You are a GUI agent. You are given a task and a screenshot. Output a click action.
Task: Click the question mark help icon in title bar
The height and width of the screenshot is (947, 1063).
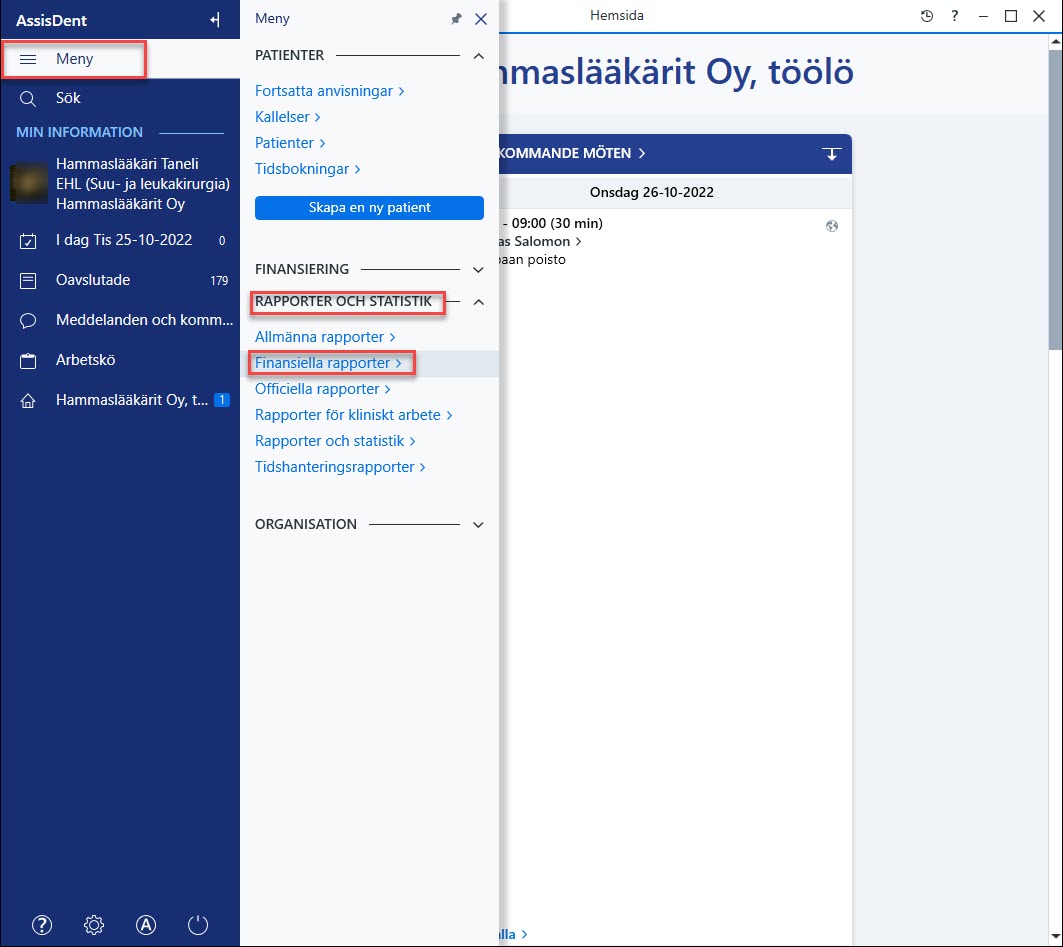tap(955, 16)
